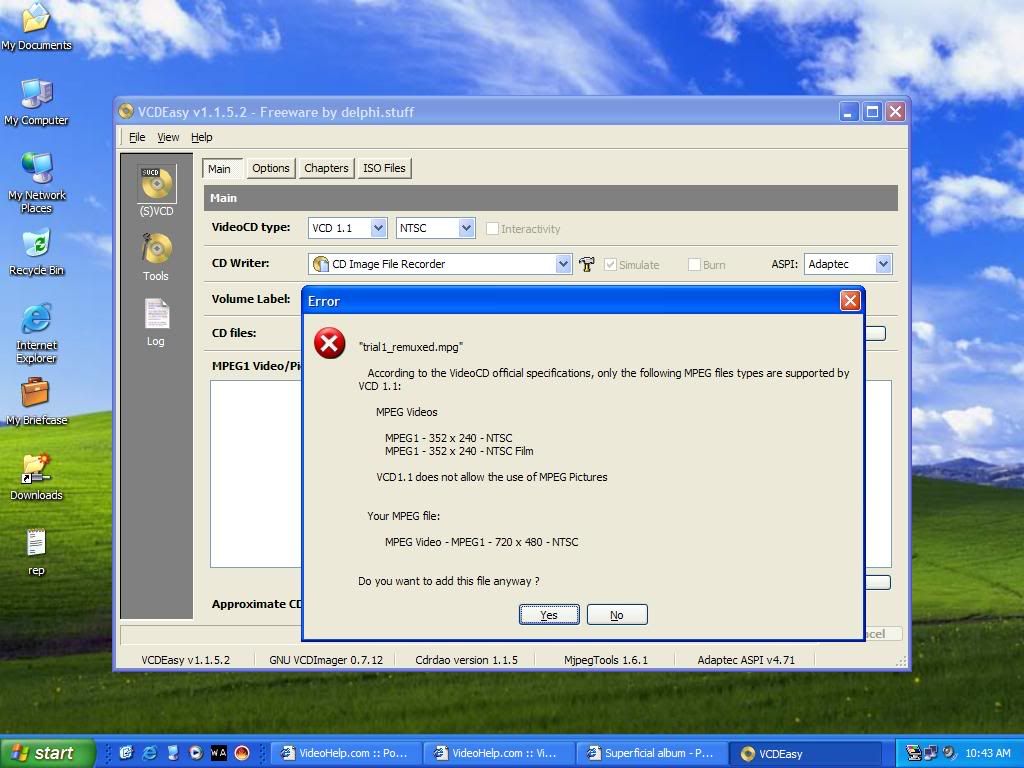Click the "MPEG1 - 352 x 240 - NTSC Film" line
The width and height of the screenshot is (1024, 768).
coord(459,451)
